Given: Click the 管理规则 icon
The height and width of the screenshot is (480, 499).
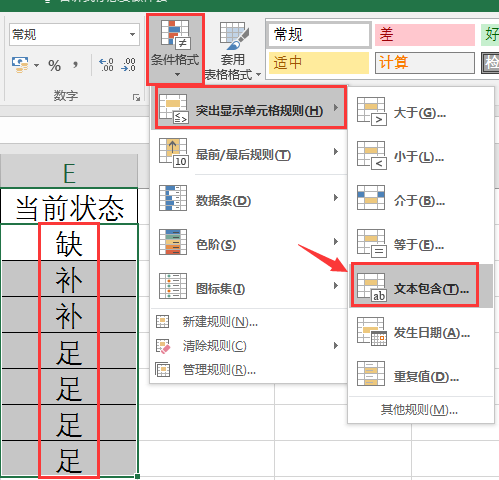Looking at the screenshot, I should click(163, 370).
